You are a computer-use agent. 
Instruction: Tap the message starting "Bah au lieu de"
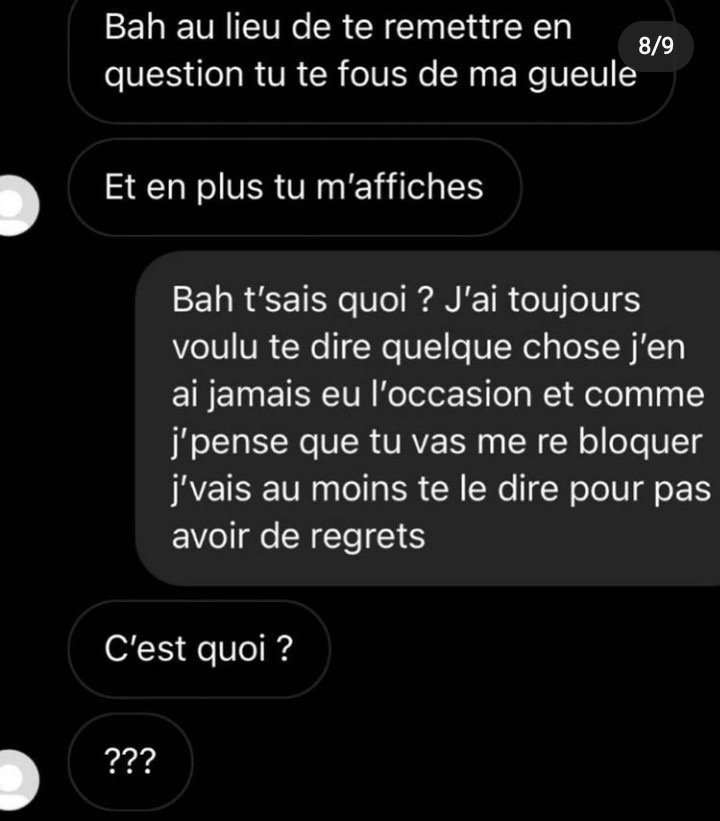click(372, 58)
